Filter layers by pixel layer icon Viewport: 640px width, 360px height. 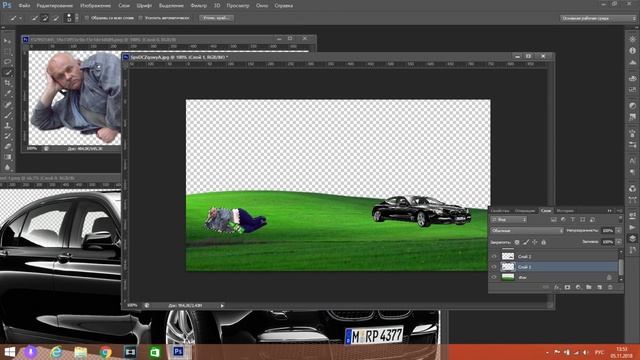pos(553,220)
